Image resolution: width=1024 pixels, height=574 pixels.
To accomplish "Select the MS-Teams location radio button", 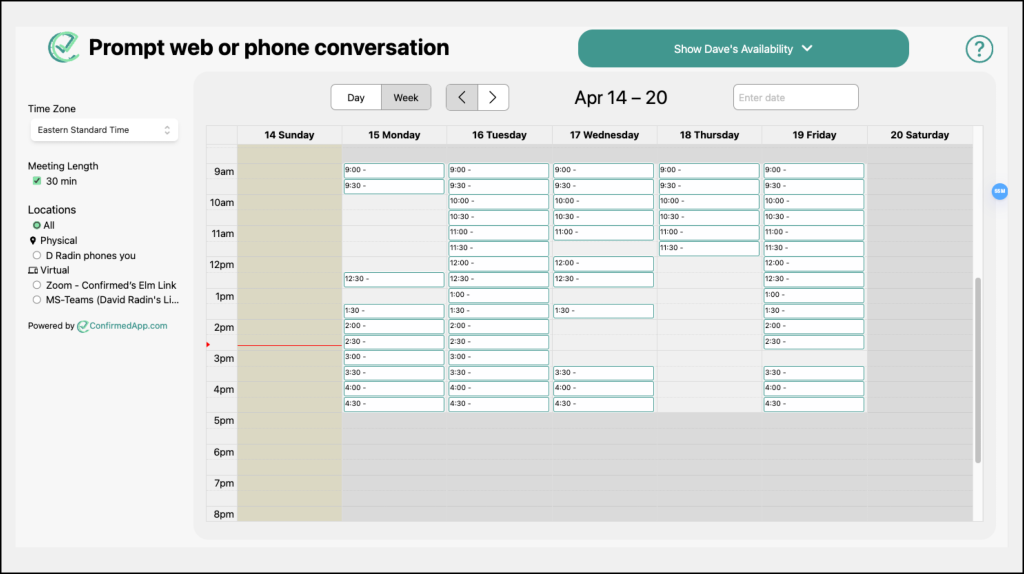I will 37,299.
